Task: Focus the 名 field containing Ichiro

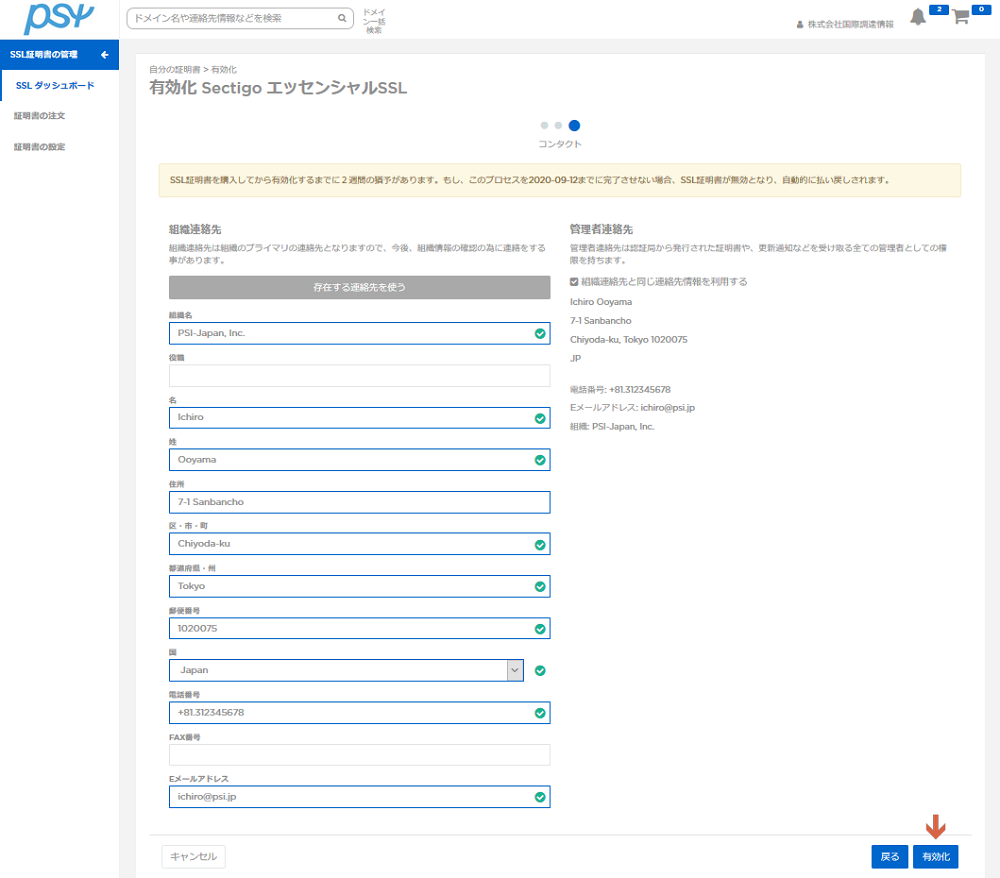Action: (360, 418)
